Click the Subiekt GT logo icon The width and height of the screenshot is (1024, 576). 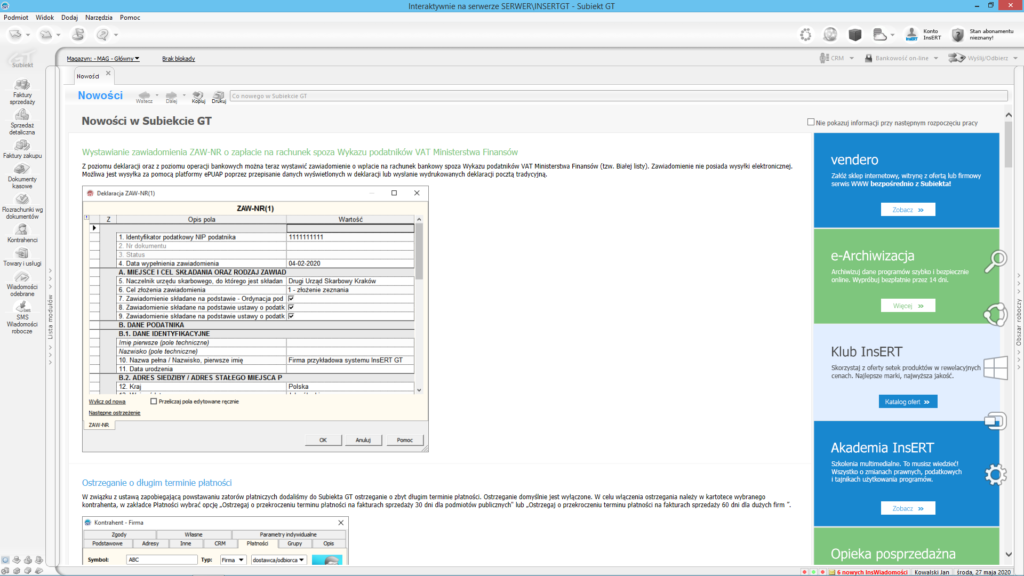click(x=22, y=59)
